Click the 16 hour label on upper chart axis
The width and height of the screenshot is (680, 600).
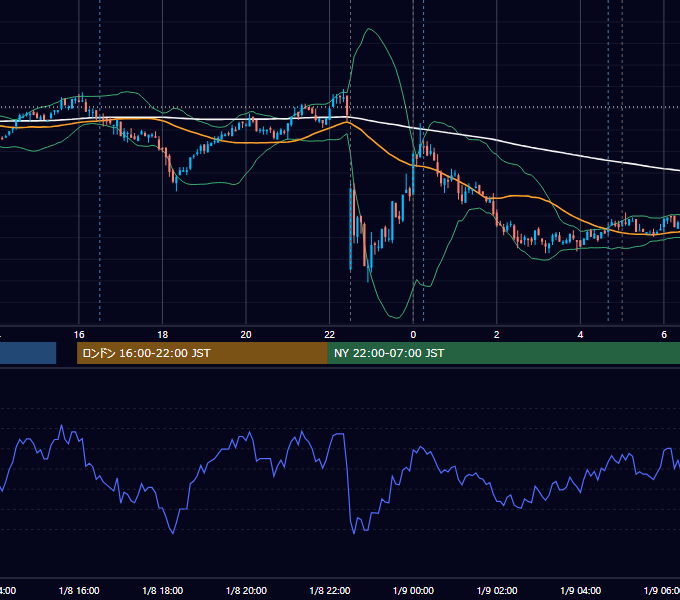79,335
